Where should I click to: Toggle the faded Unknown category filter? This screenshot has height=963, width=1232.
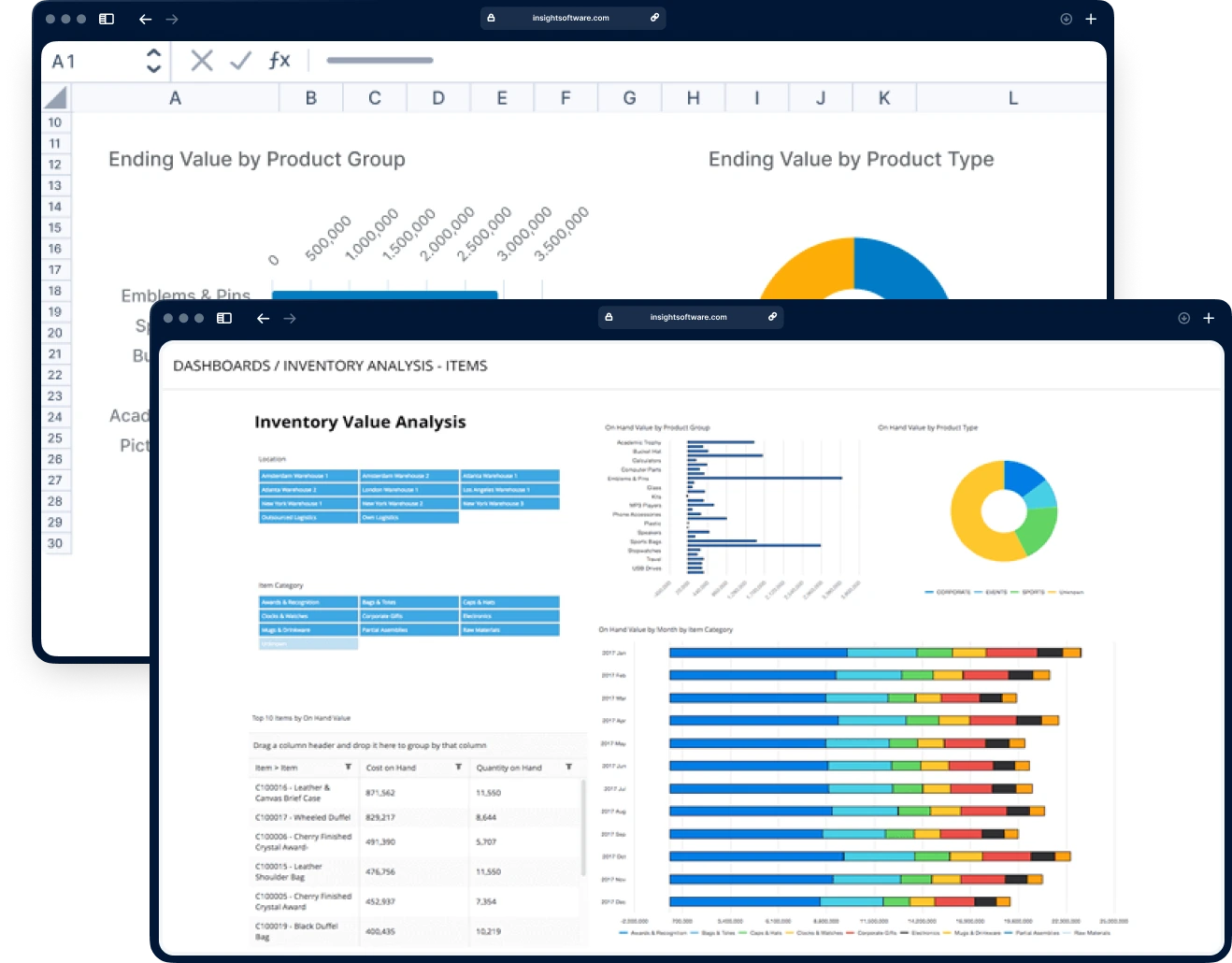click(308, 643)
